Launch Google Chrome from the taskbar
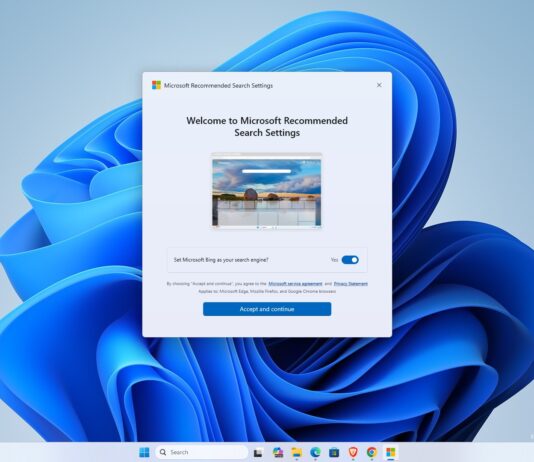This screenshot has height=462, width=534. 372,452
